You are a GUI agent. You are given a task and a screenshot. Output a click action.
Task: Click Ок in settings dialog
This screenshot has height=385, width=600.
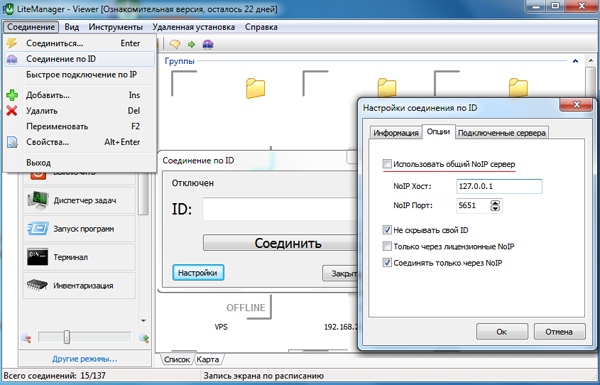(502, 332)
